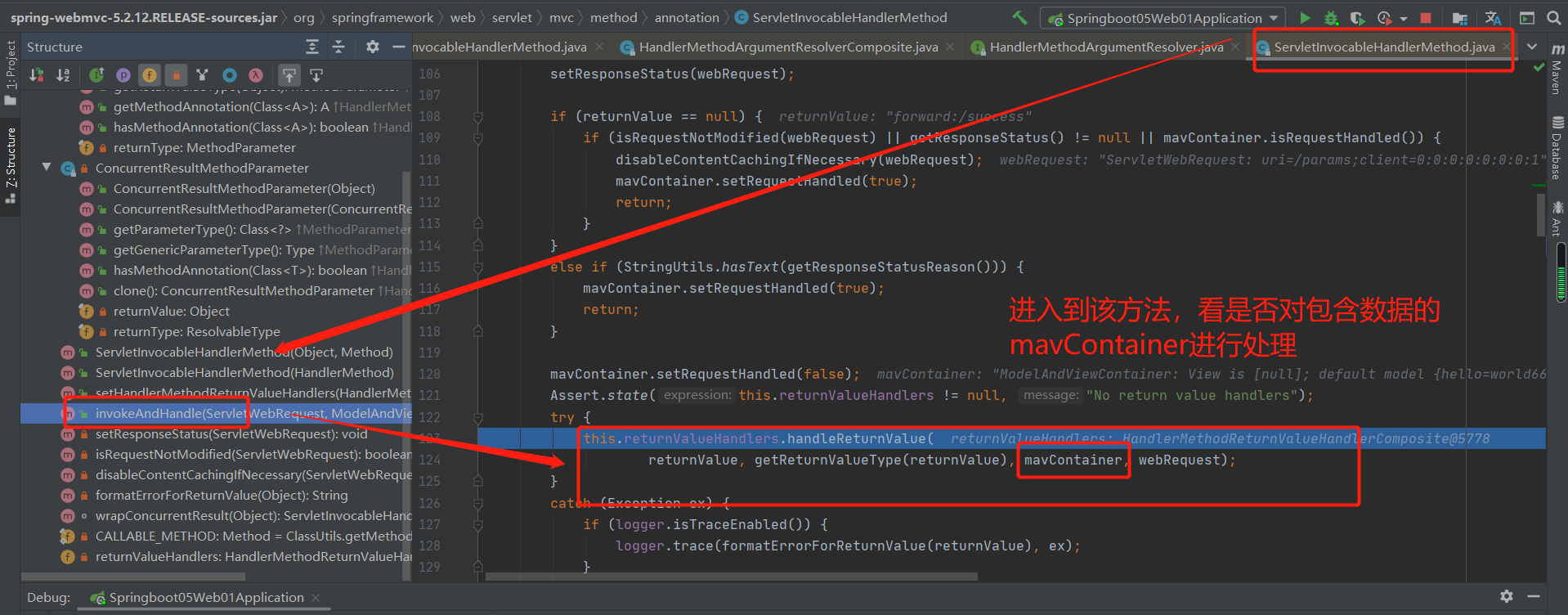Collapse ConcurrentResultMethodParameter tree node
Viewport: 1568px width, 615px height.
pos(47,168)
